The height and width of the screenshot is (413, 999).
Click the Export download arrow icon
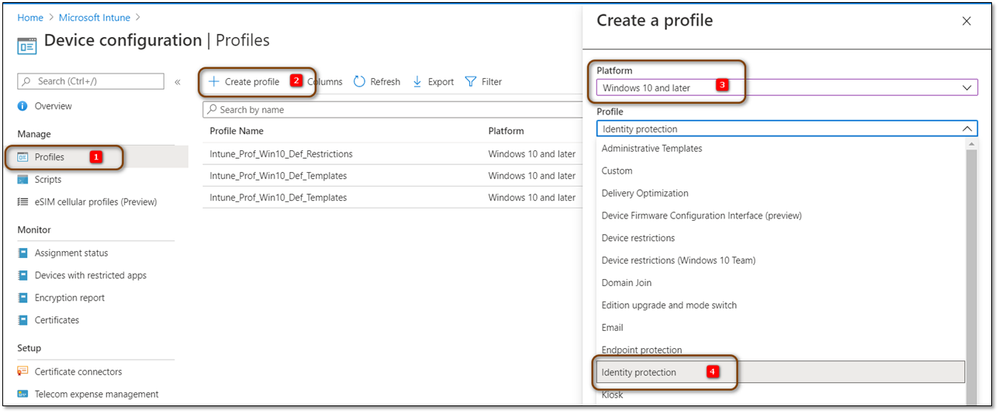(x=417, y=82)
